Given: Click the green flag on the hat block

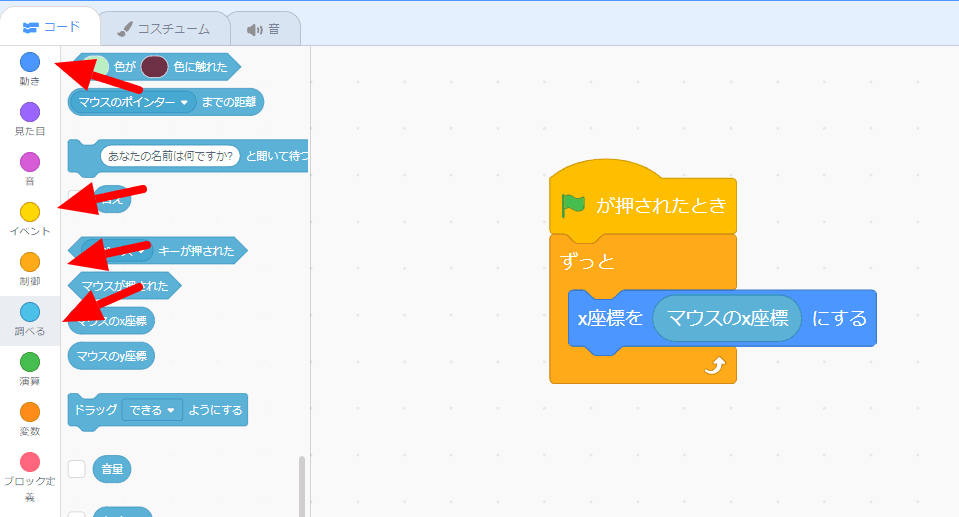Looking at the screenshot, I should pyautogui.click(x=573, y=206).
